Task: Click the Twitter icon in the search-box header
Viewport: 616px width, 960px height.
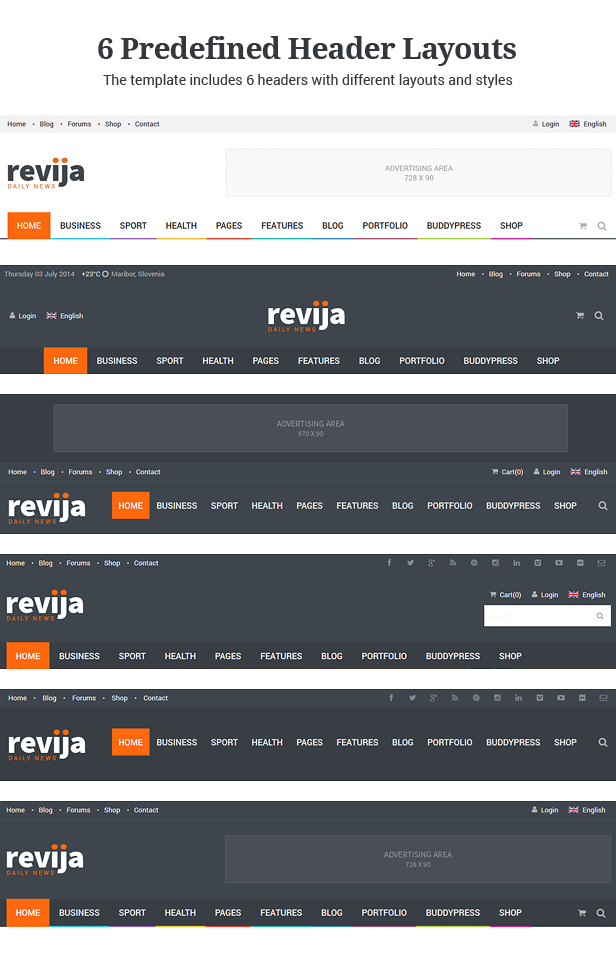Action: click(411, 563)
